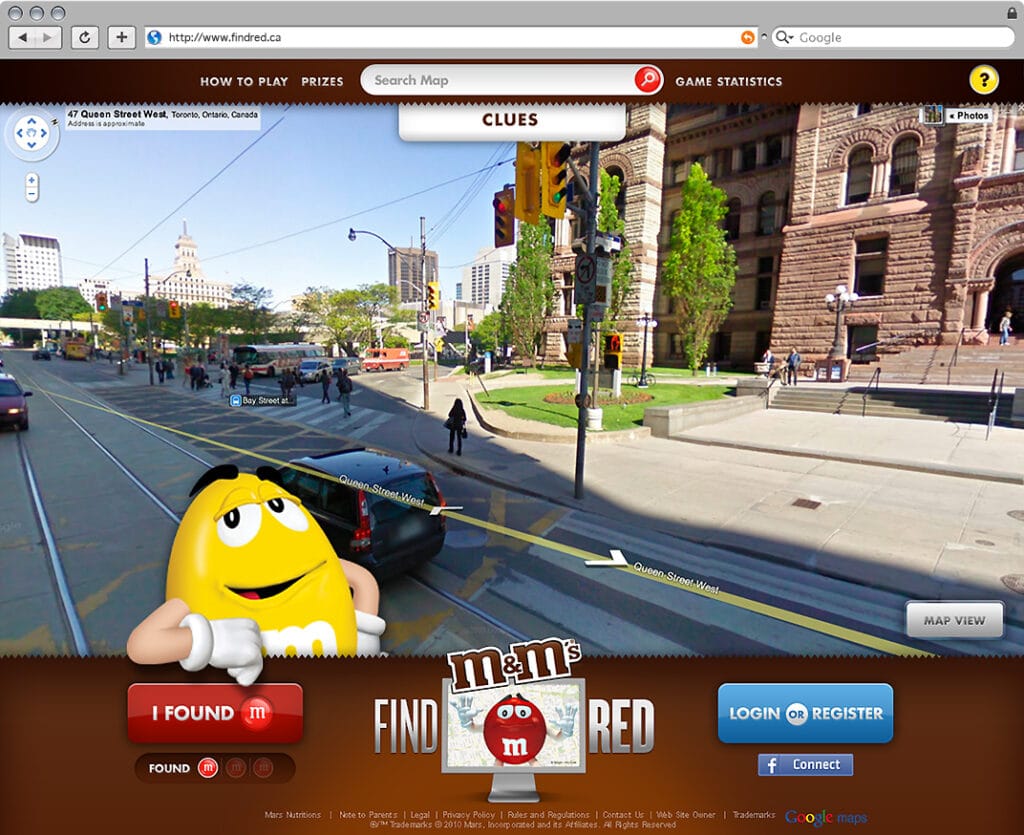
Task: Open the Privacy Policy link
Action: pyautogui.click(x=469, y=815)
